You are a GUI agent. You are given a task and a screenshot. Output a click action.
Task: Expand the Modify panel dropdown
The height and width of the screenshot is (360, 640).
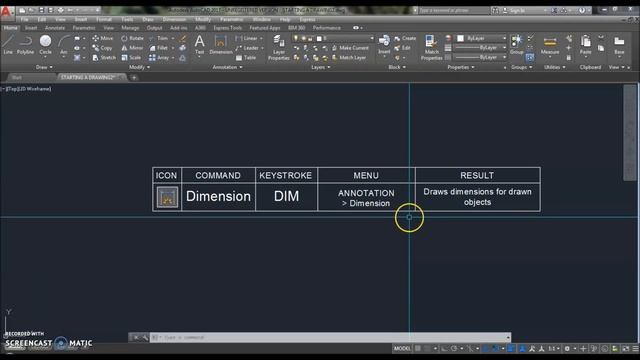pyautogui.click(x=140, y=67)
